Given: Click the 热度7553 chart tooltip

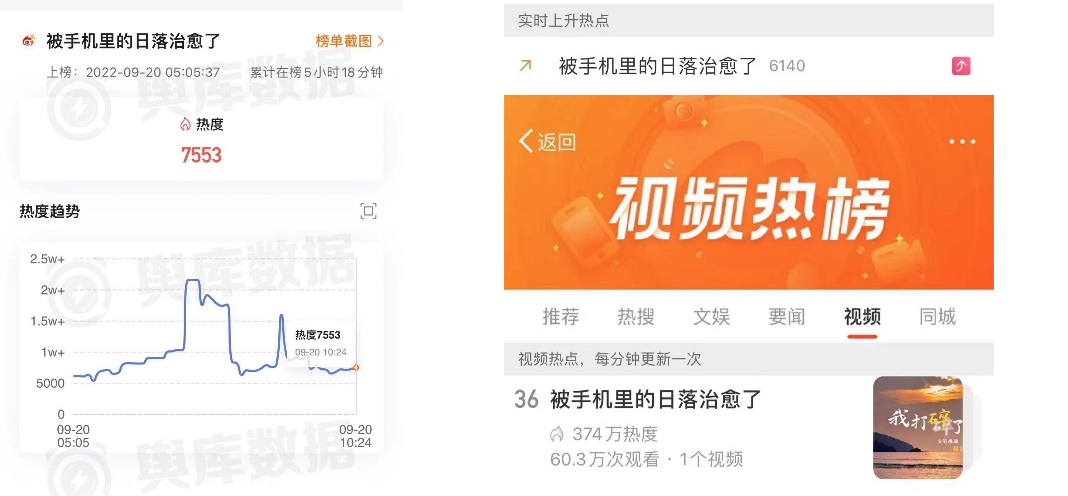Looking at the screenshot, I should click(318, 342).
